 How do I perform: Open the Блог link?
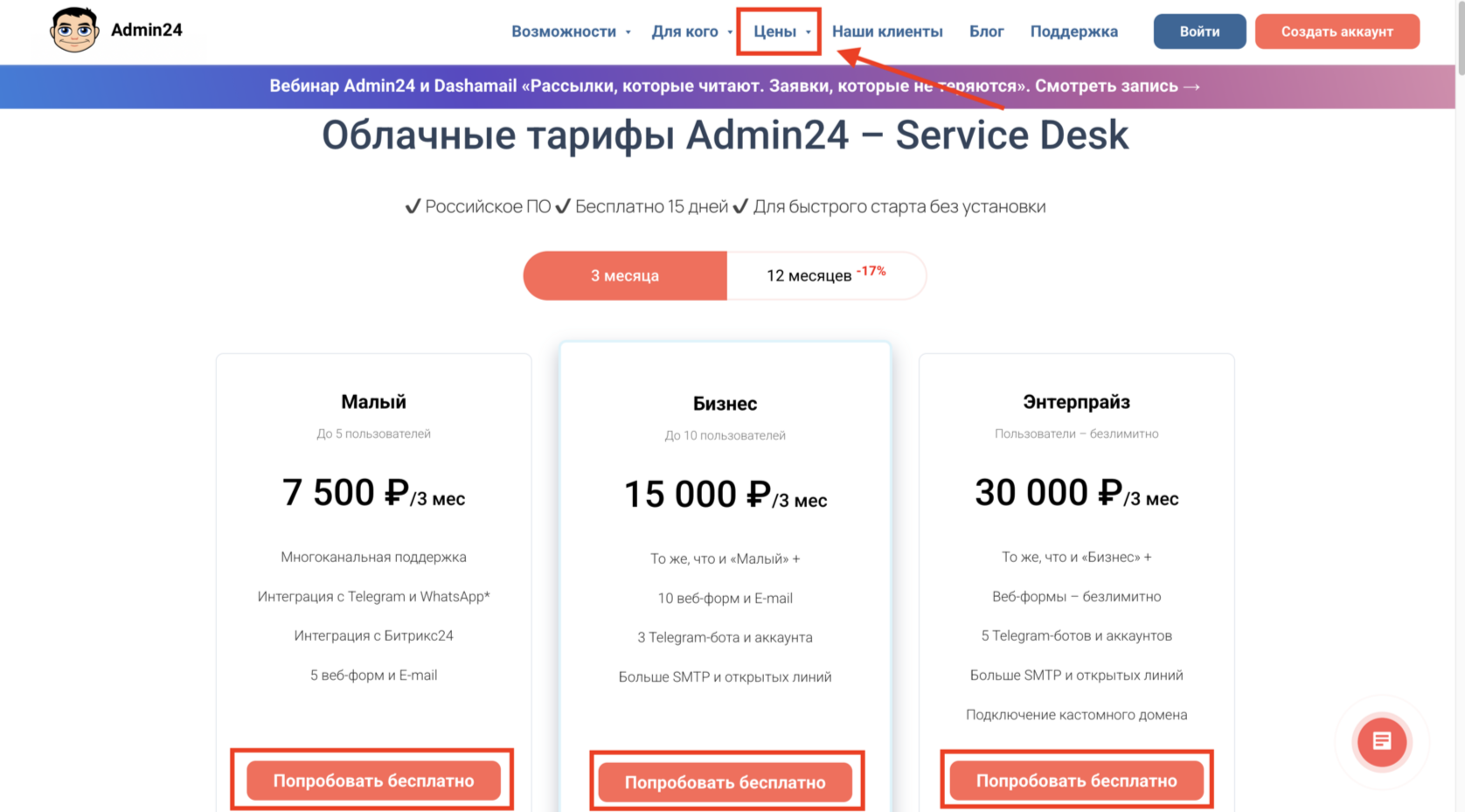point(986,31)
